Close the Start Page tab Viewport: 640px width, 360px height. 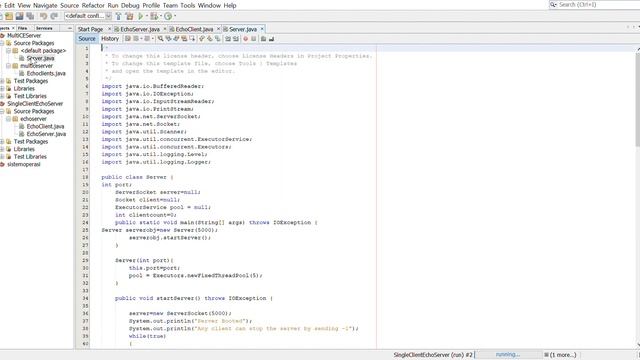point(109,29)
